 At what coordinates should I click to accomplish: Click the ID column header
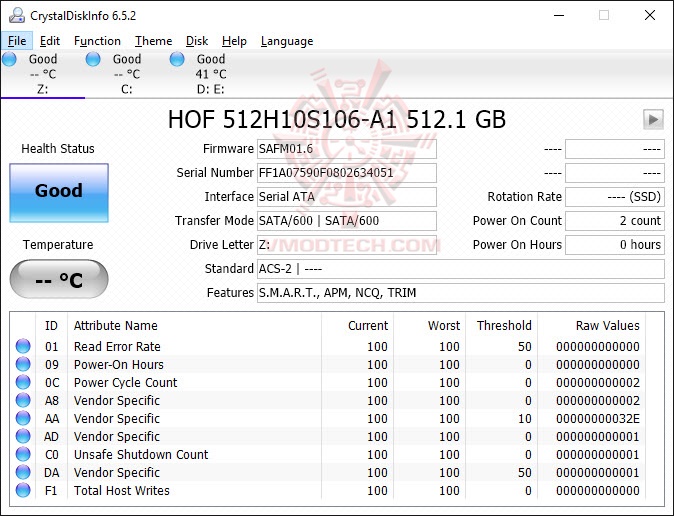pyautogui.click(x=51, y=326)
